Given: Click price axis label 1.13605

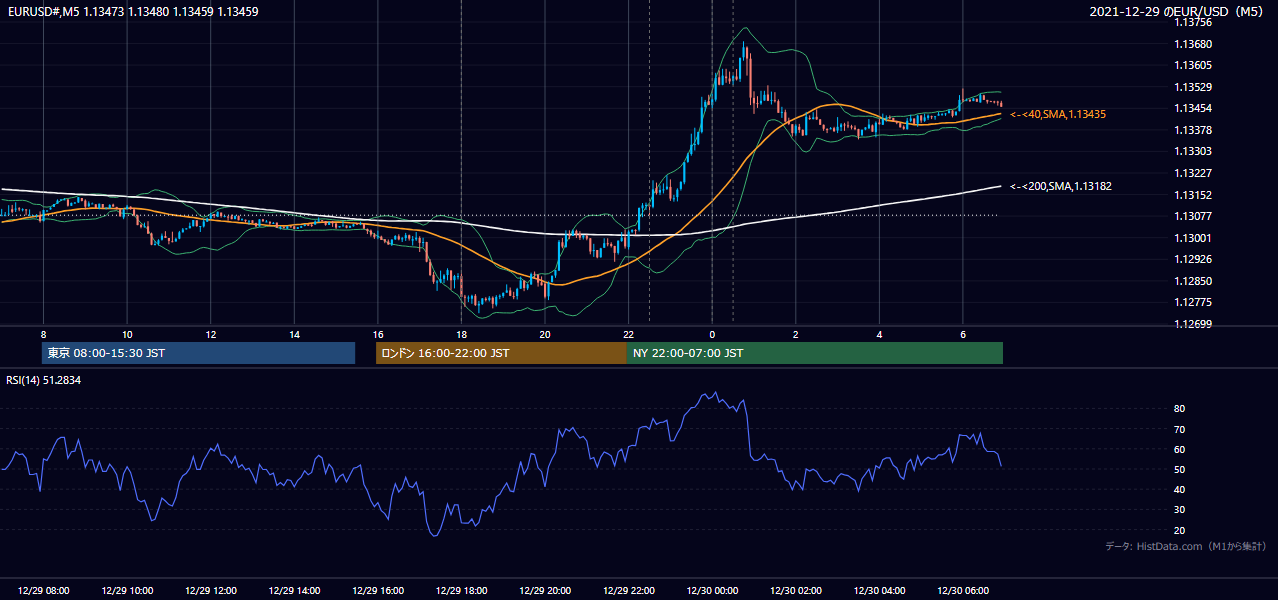Looking at the screenshot, I should [1192, 65].
